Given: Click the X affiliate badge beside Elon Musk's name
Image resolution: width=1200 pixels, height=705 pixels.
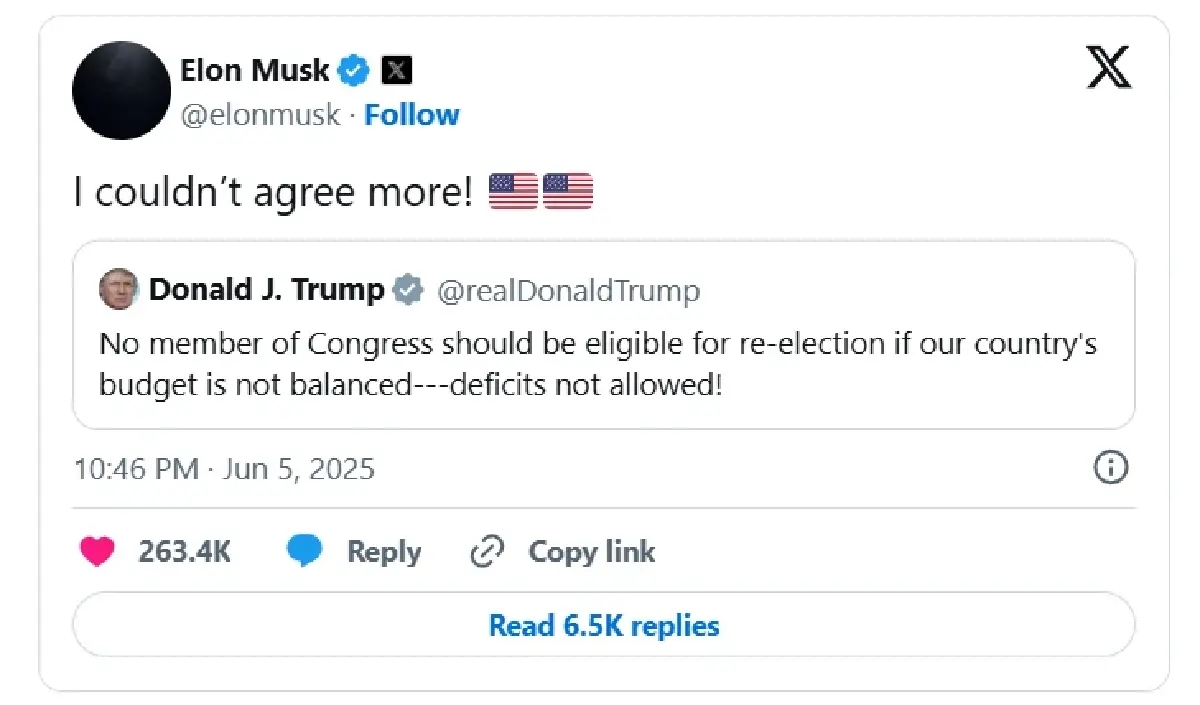Looking at the screenshot, I should [x=397, y=71].
